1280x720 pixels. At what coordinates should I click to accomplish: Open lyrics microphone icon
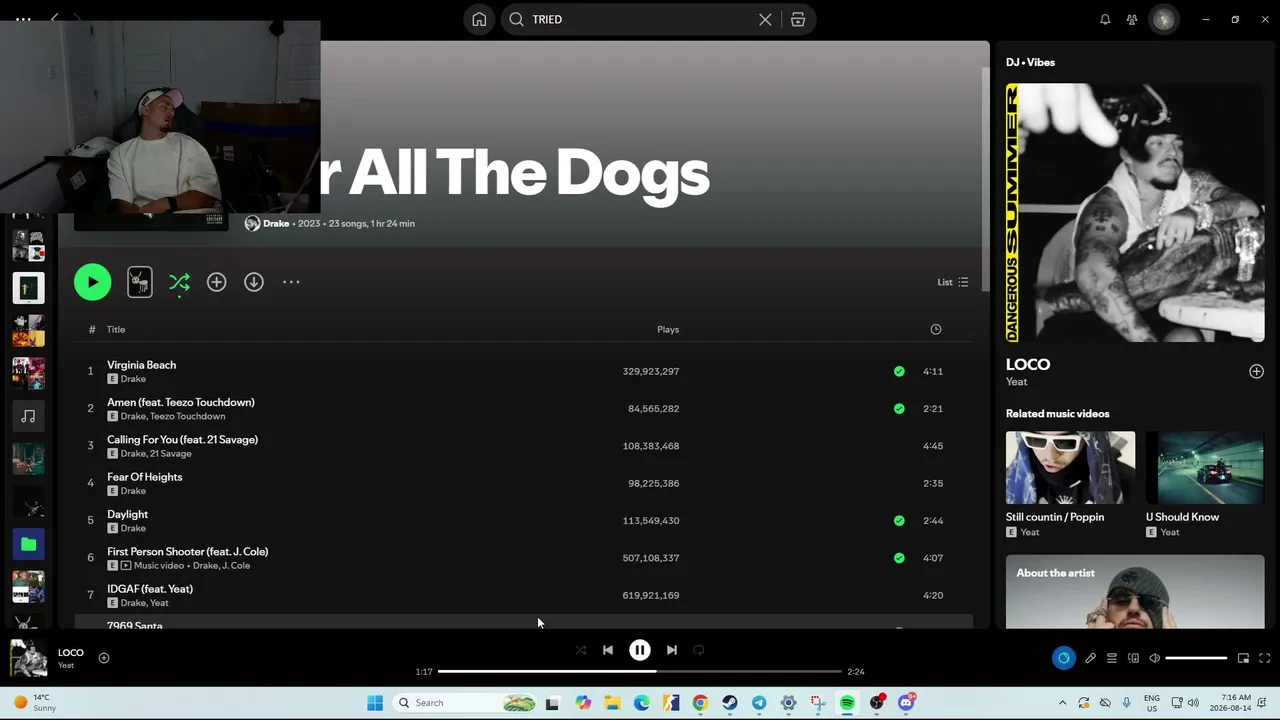(x=1090, y=658)
